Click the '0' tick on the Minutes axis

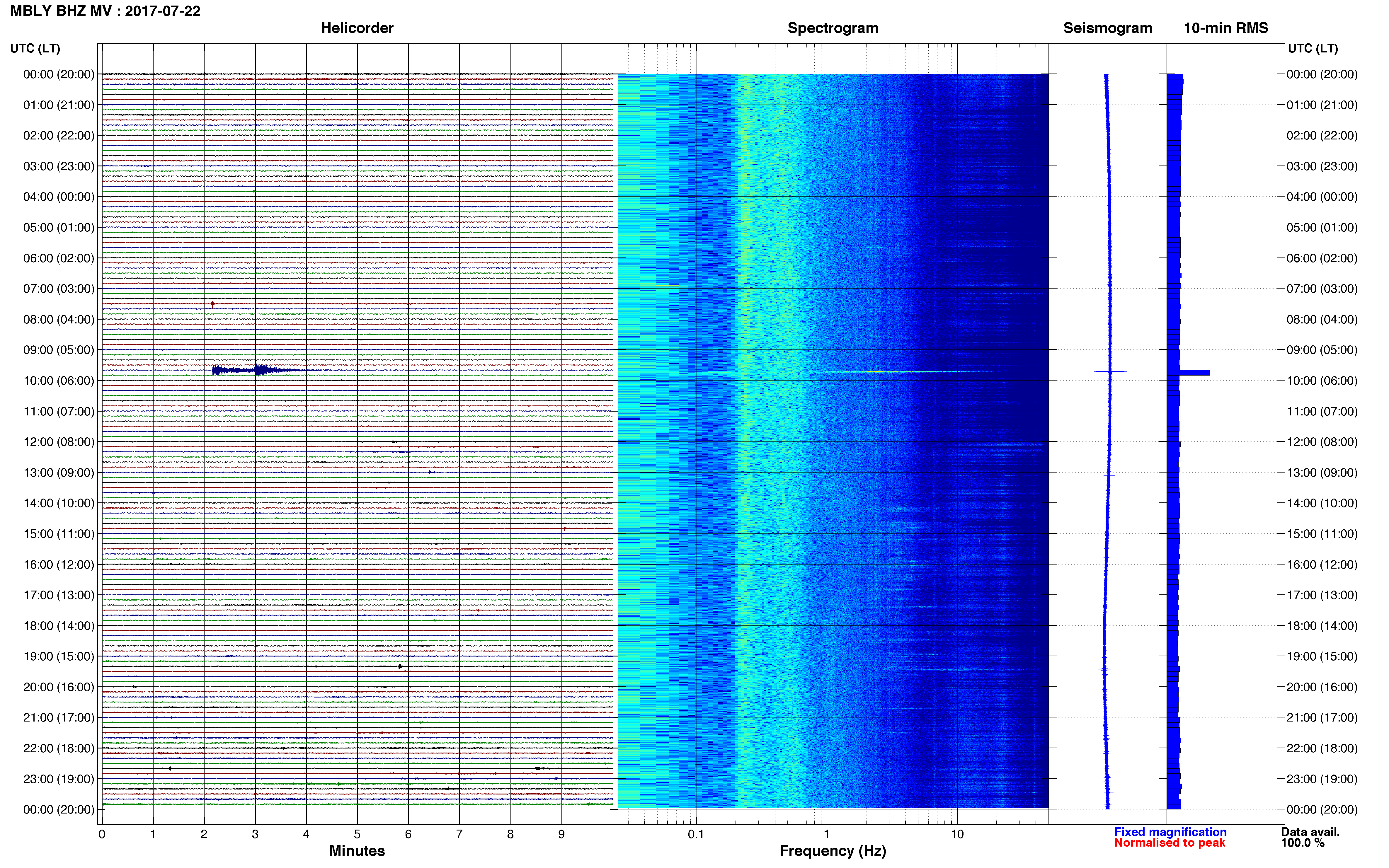click(102, 835)
